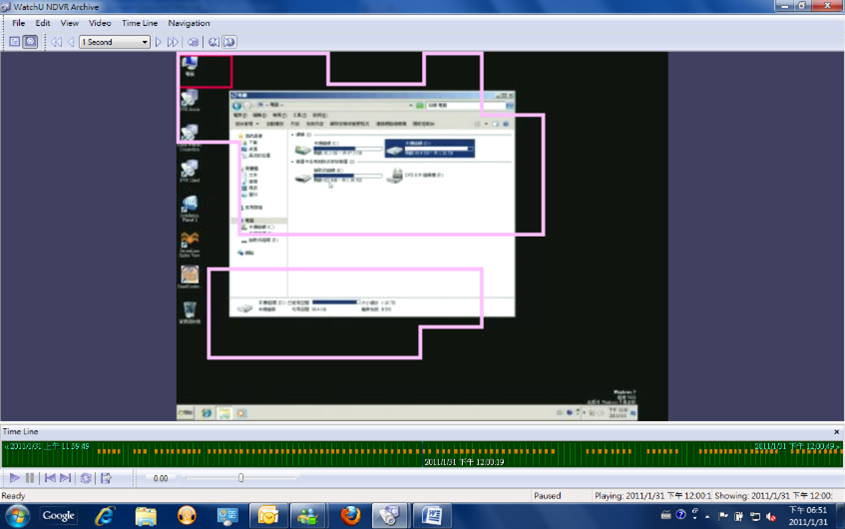Open the Navigation menu
Image resolution: width=845 pixels, height=529 pixels.
pyautogui.click(x=189, y=23)
